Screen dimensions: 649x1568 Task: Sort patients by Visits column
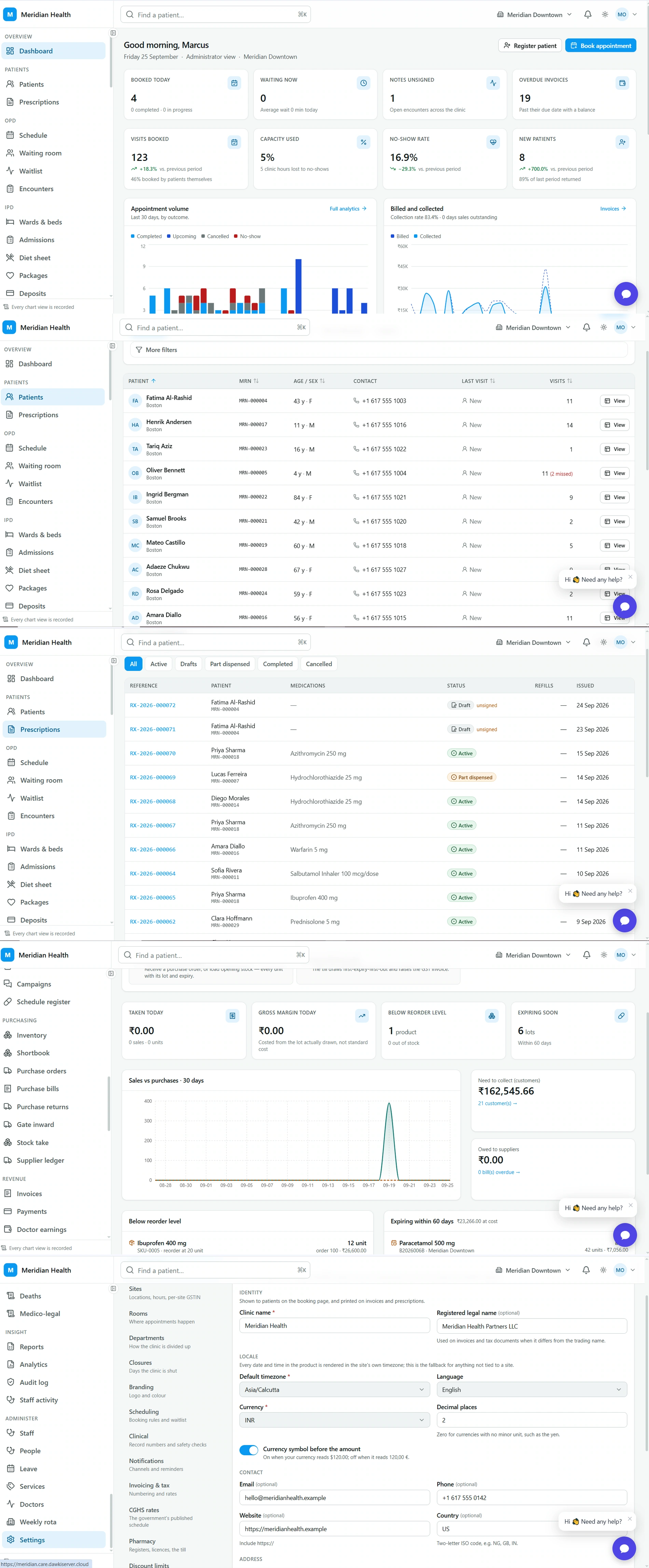point(561,381)
